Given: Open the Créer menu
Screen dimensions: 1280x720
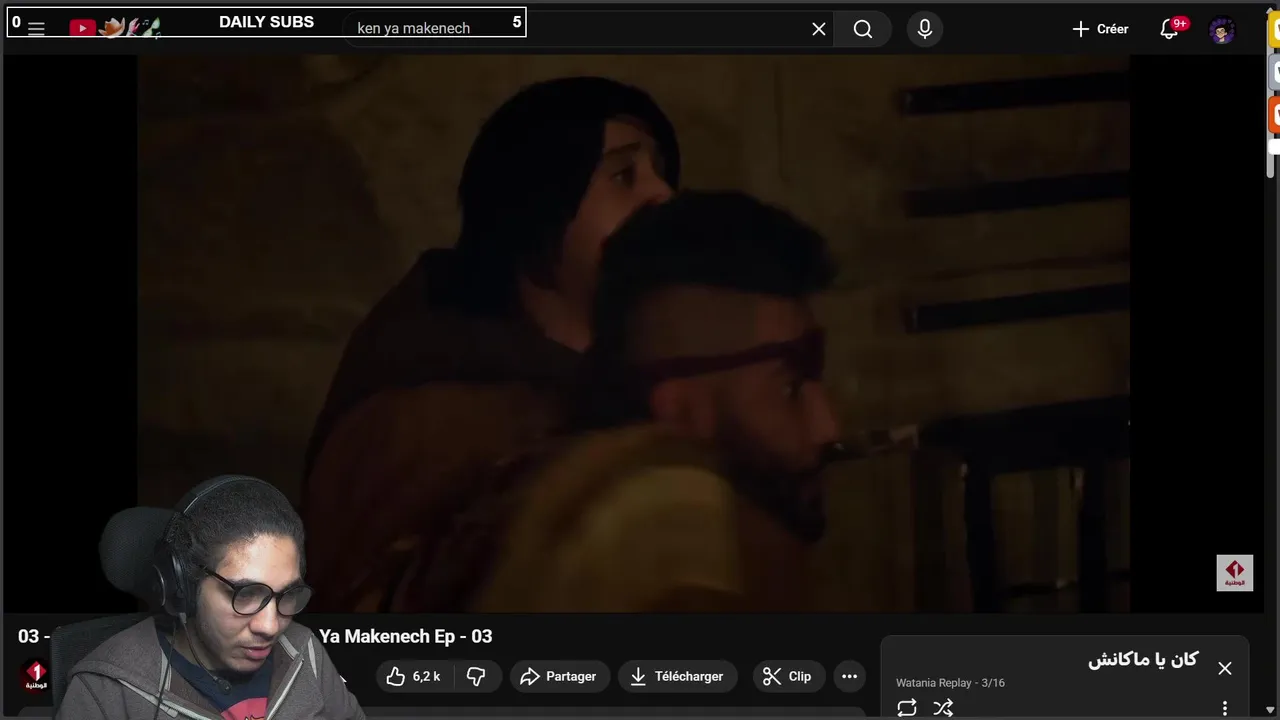Looking at the screenshot, I should pos(1100,29).
